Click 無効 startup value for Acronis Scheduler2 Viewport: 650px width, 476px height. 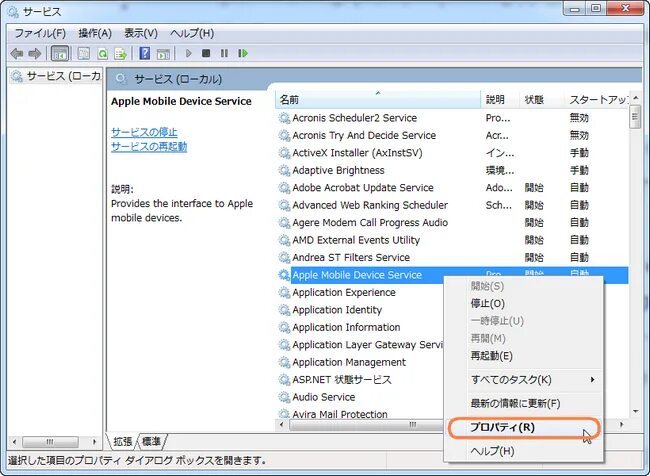(x=579, y=118)
